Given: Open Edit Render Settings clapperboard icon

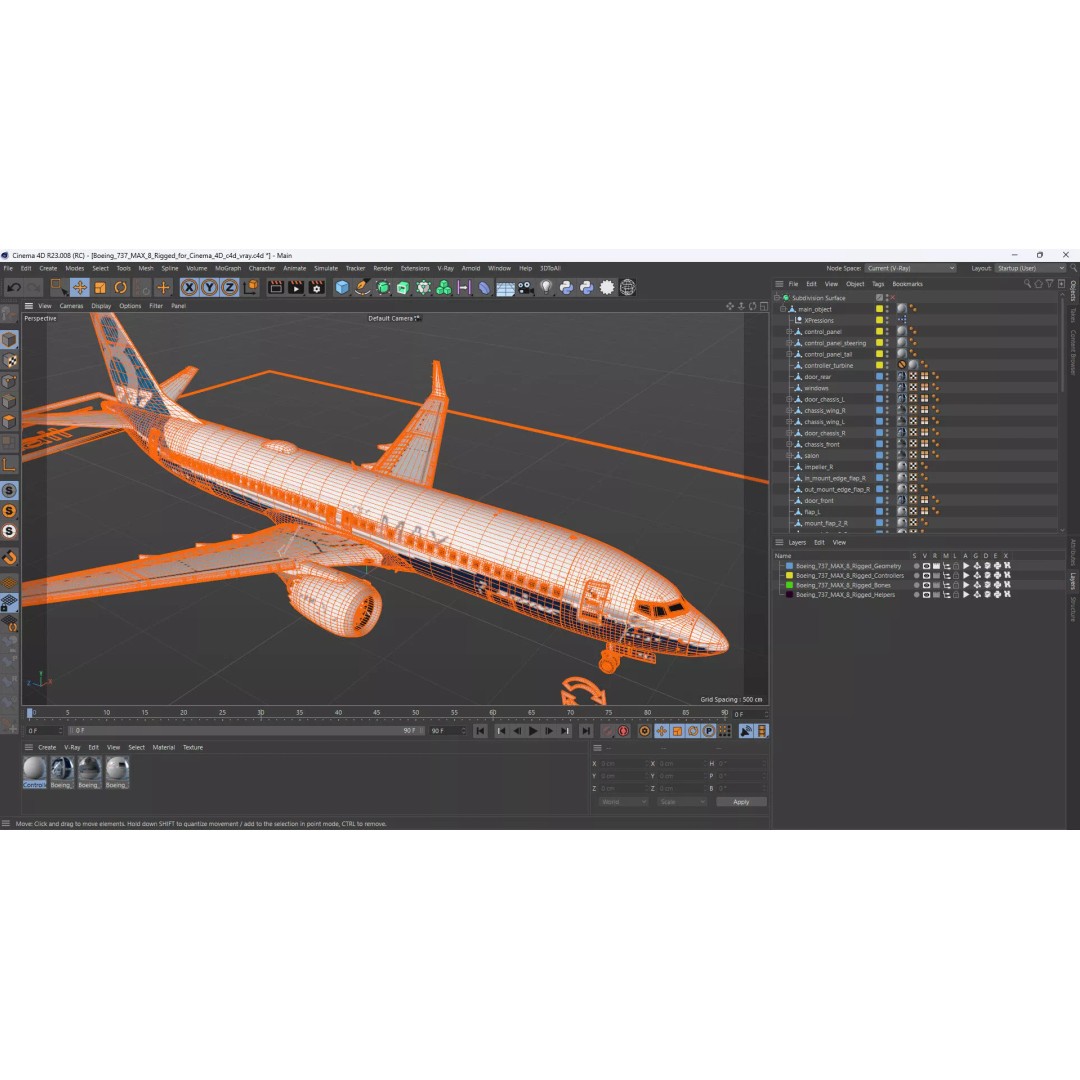Looking at the screenshot, I should [316, 288].
